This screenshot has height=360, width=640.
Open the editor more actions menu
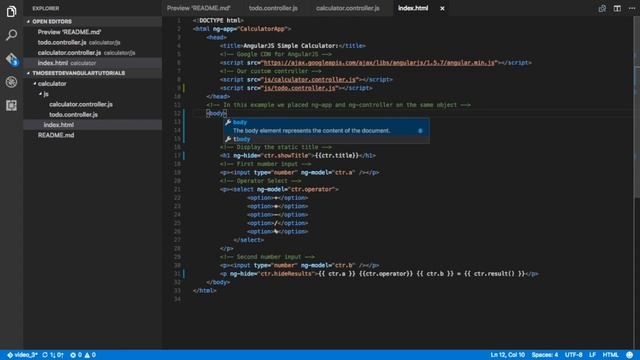tap(631, 9)
